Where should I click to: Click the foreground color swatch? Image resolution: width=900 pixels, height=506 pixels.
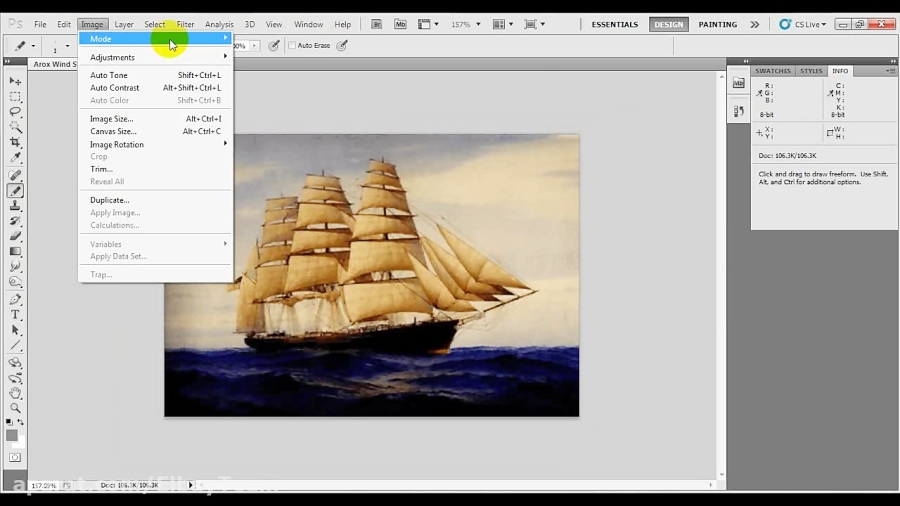[x=11, y=435]
